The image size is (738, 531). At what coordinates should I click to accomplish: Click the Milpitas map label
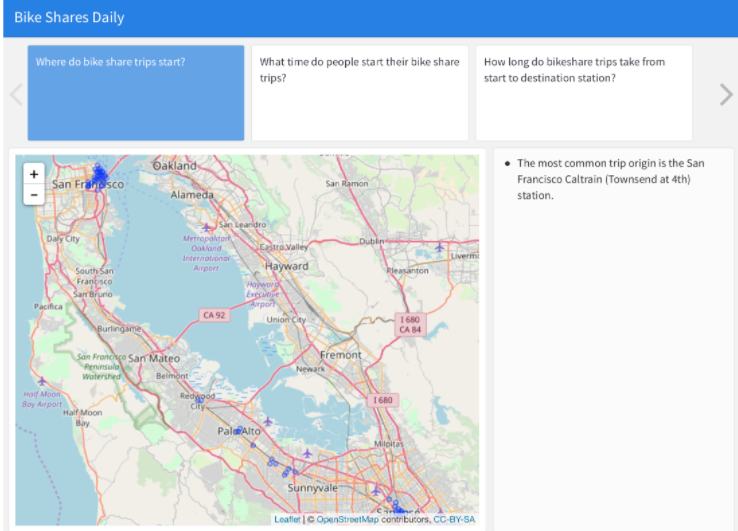click(x=389, y=444)
